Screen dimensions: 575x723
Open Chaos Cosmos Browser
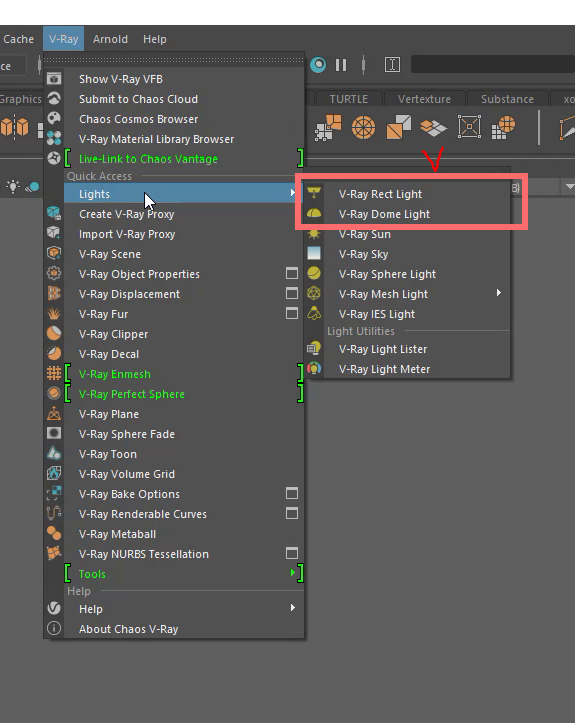[x=184, y=119]
